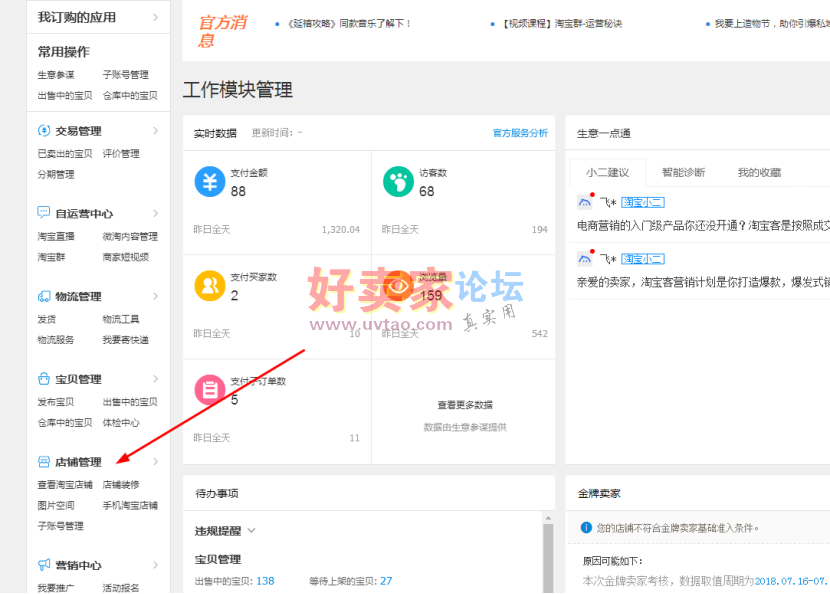
Task: Expand the 交易管理 section chevron
Action: tap(155, 131)
